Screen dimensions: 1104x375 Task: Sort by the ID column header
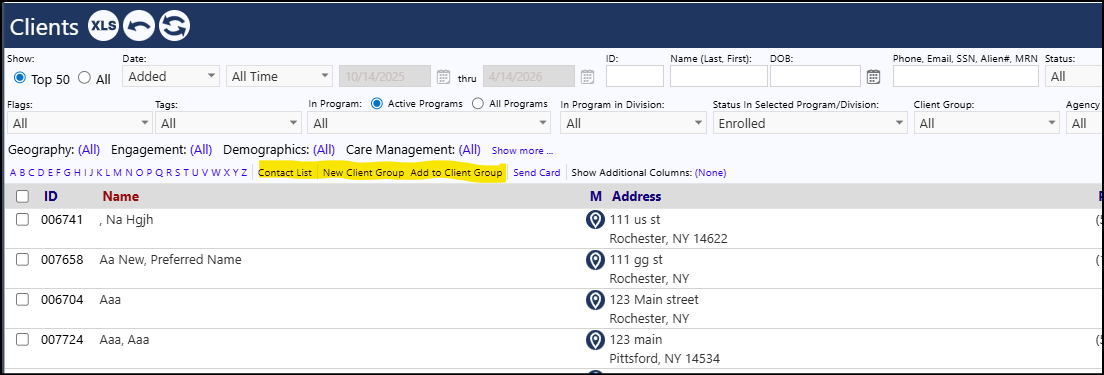point(51,196)
